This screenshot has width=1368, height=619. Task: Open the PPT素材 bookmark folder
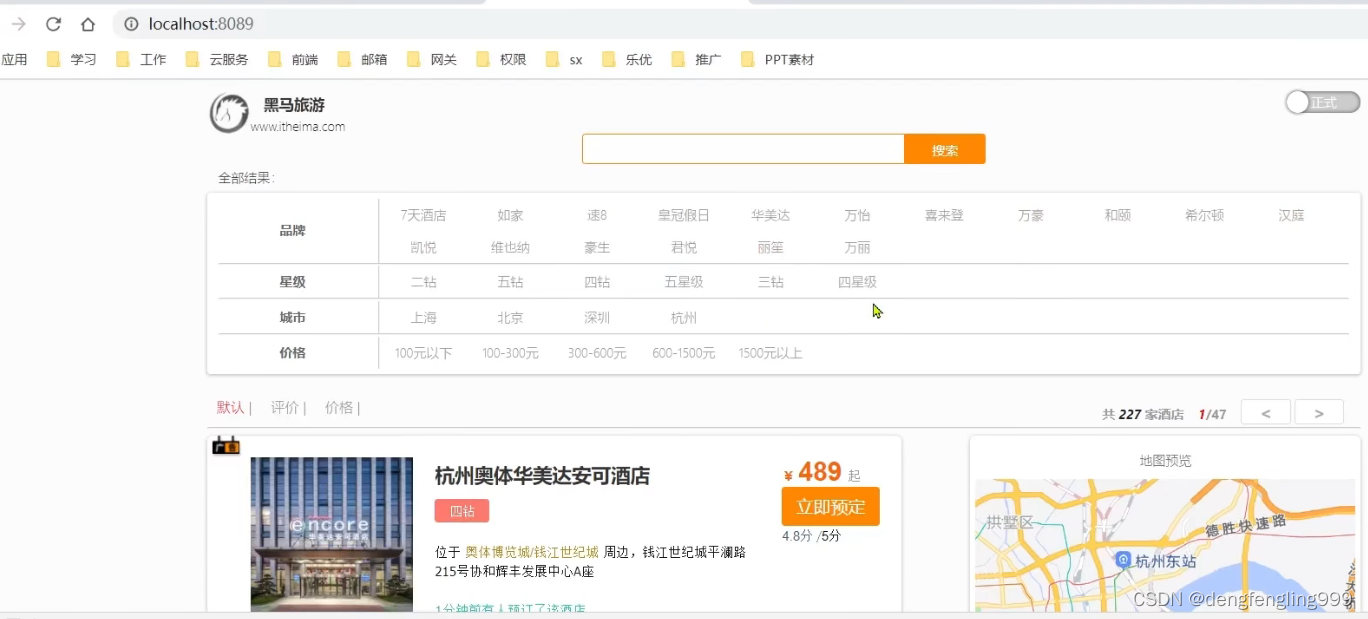(777, 60)
